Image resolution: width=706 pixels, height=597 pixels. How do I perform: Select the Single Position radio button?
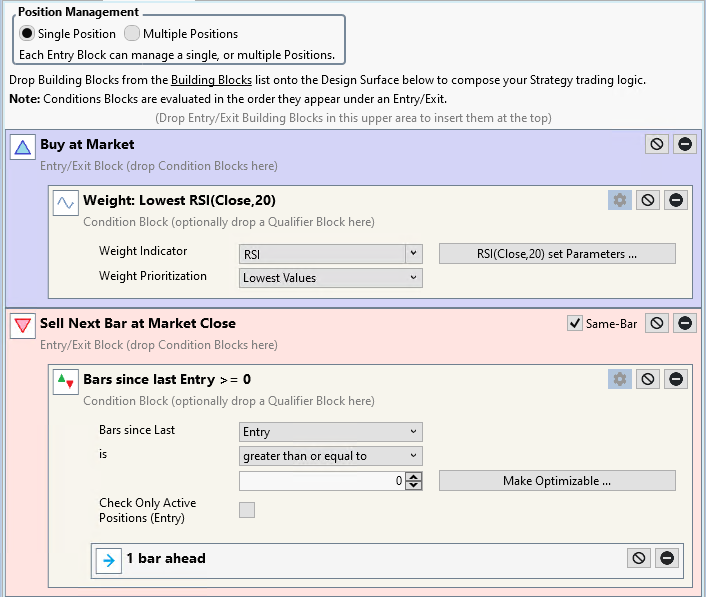point(27,34)
